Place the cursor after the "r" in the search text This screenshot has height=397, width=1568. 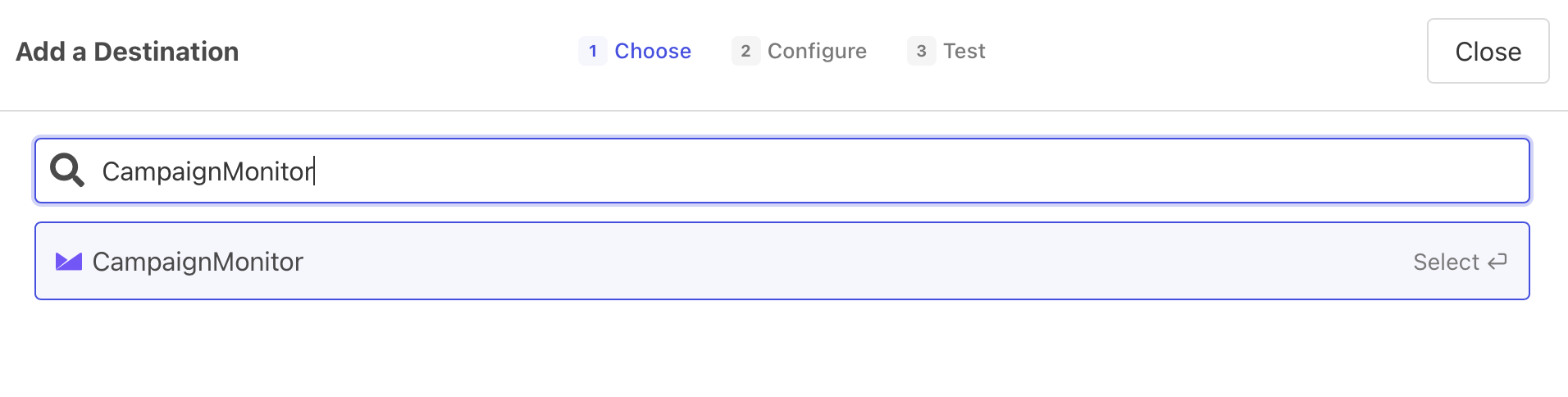click(x=314, y=171)
